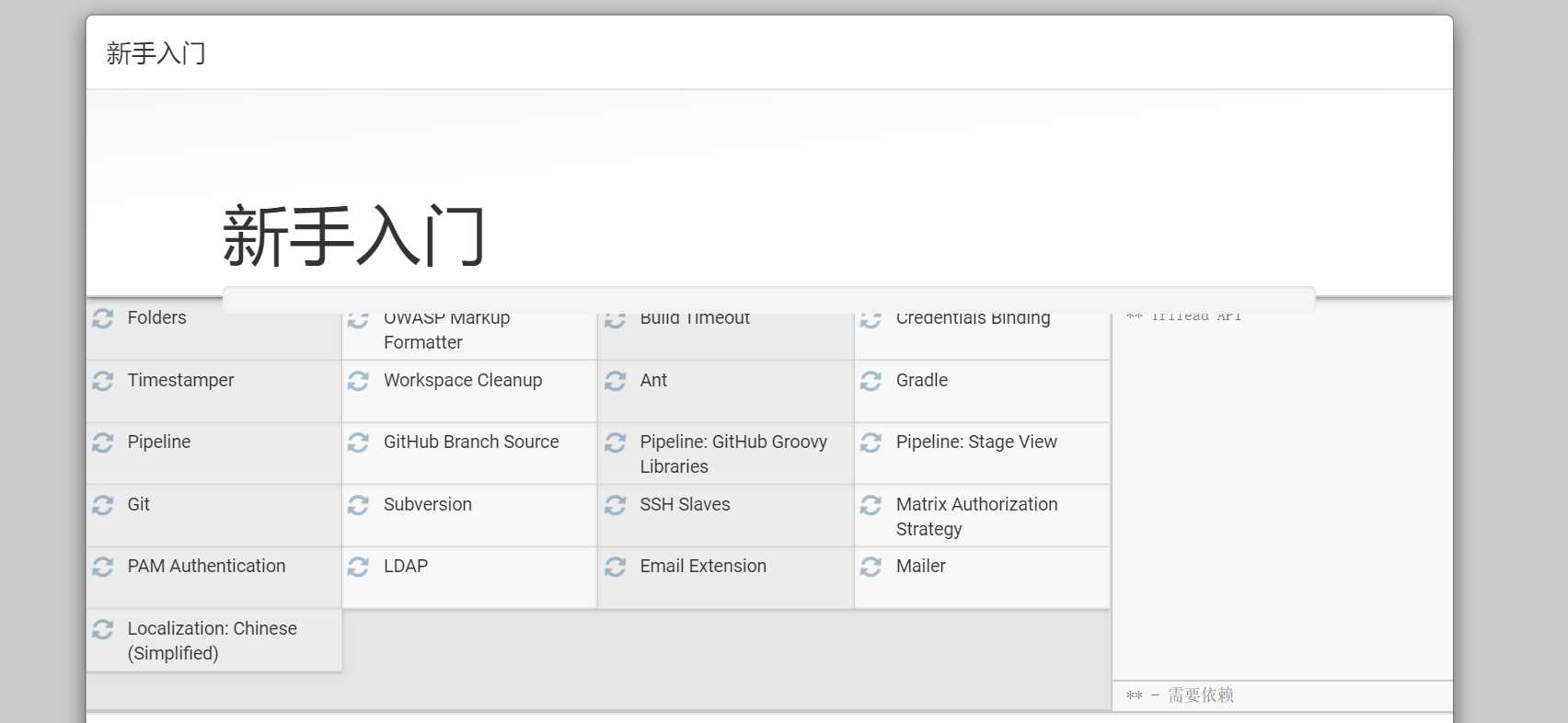Click the sync icon beside PAM Authentication

pyautogui.click(x=103, y=567)
